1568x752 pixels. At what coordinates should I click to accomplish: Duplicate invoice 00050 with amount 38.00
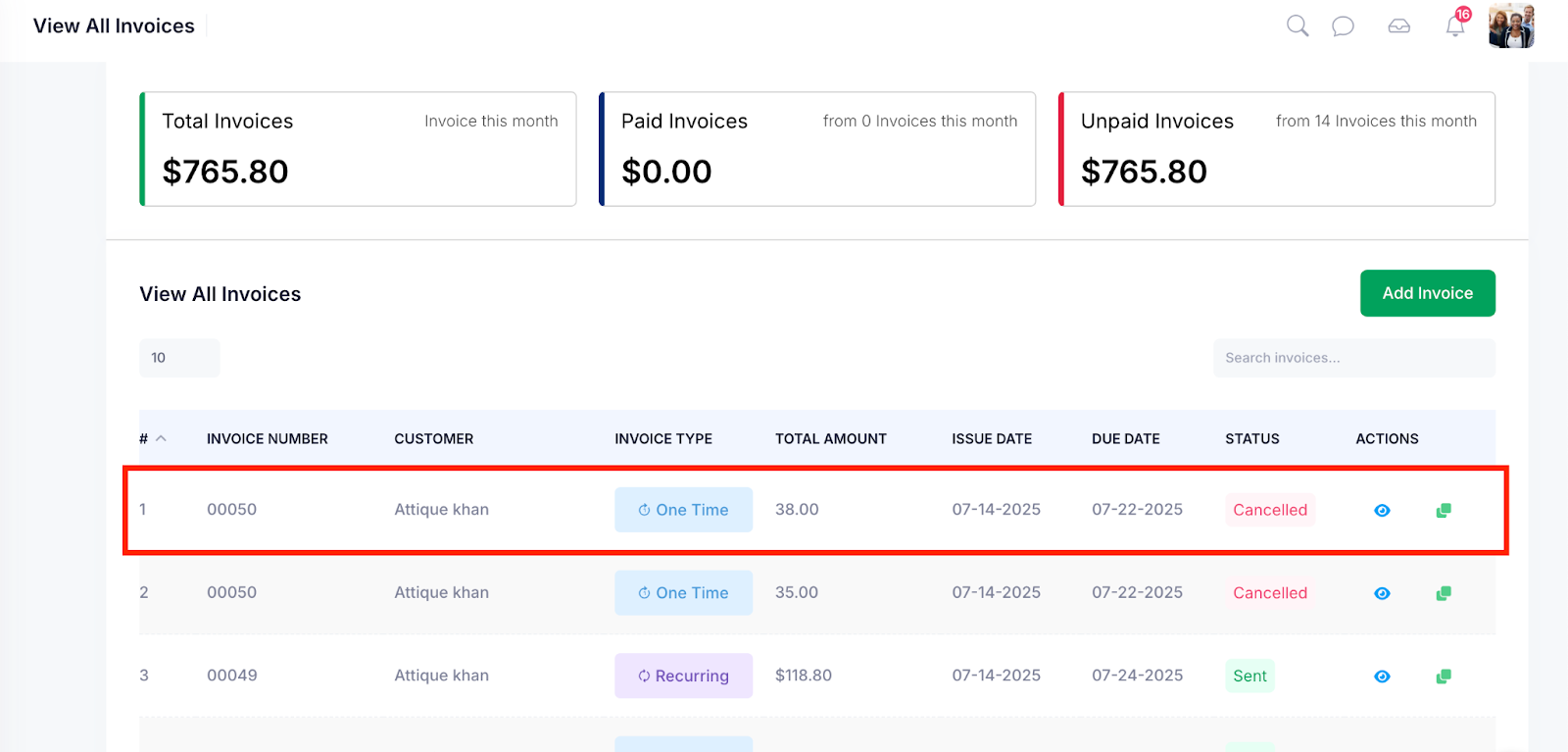pos(1444,510)
